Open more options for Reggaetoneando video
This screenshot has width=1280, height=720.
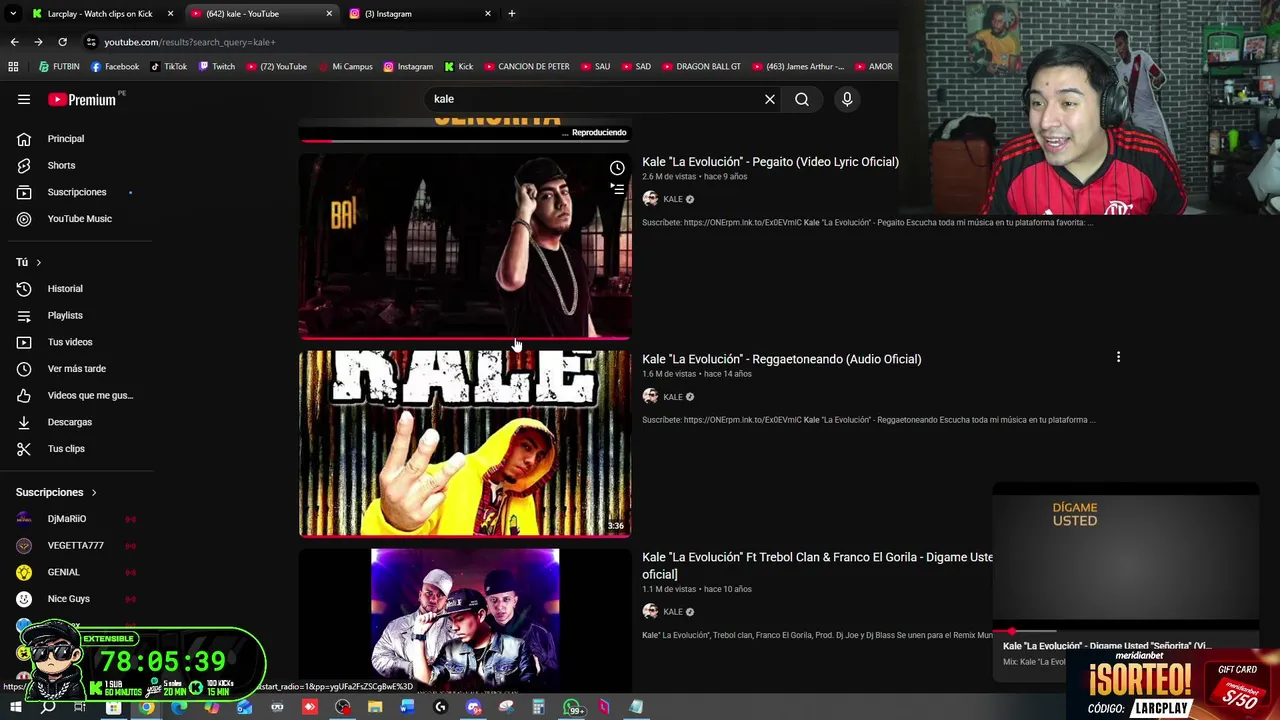pyautogui.click(x=1118, y=357)
